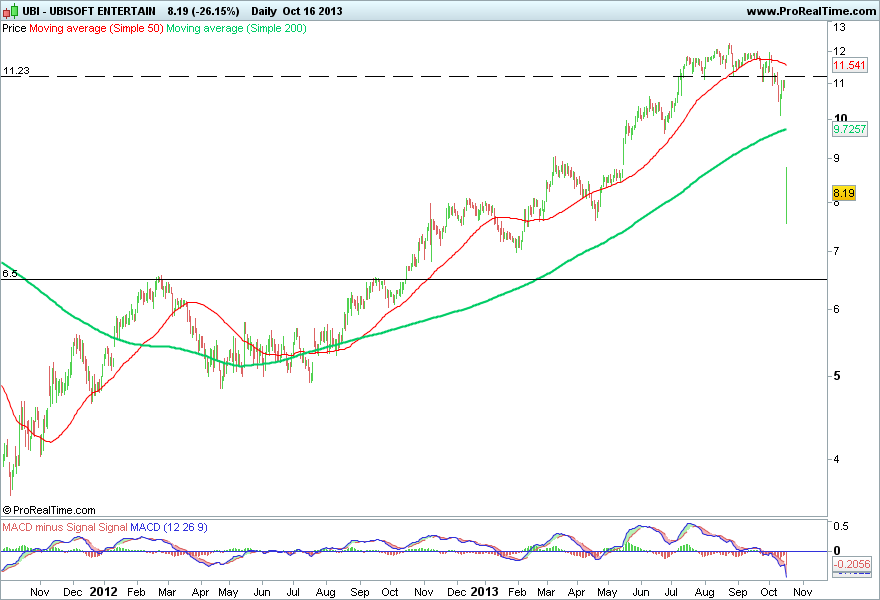Click the candlestick icon beside UBI title
Viewport: 880px width, 600px height.
pos(11,11)
